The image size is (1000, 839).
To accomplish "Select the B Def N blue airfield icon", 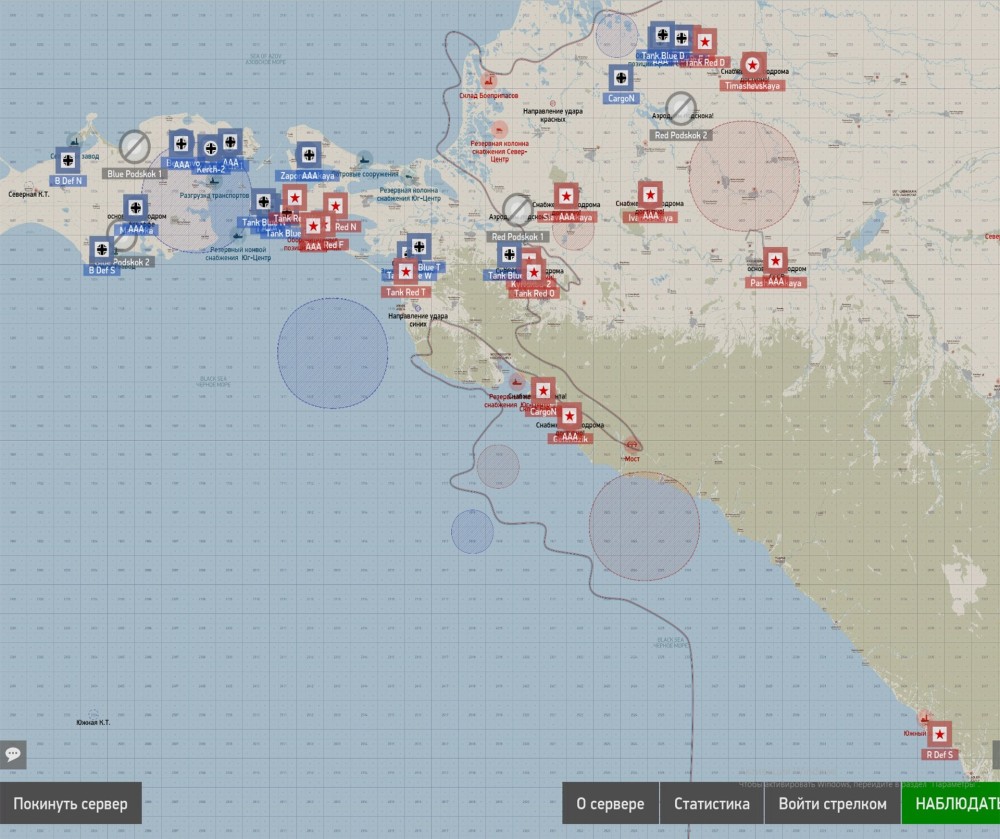I will [x=68, y=160].
